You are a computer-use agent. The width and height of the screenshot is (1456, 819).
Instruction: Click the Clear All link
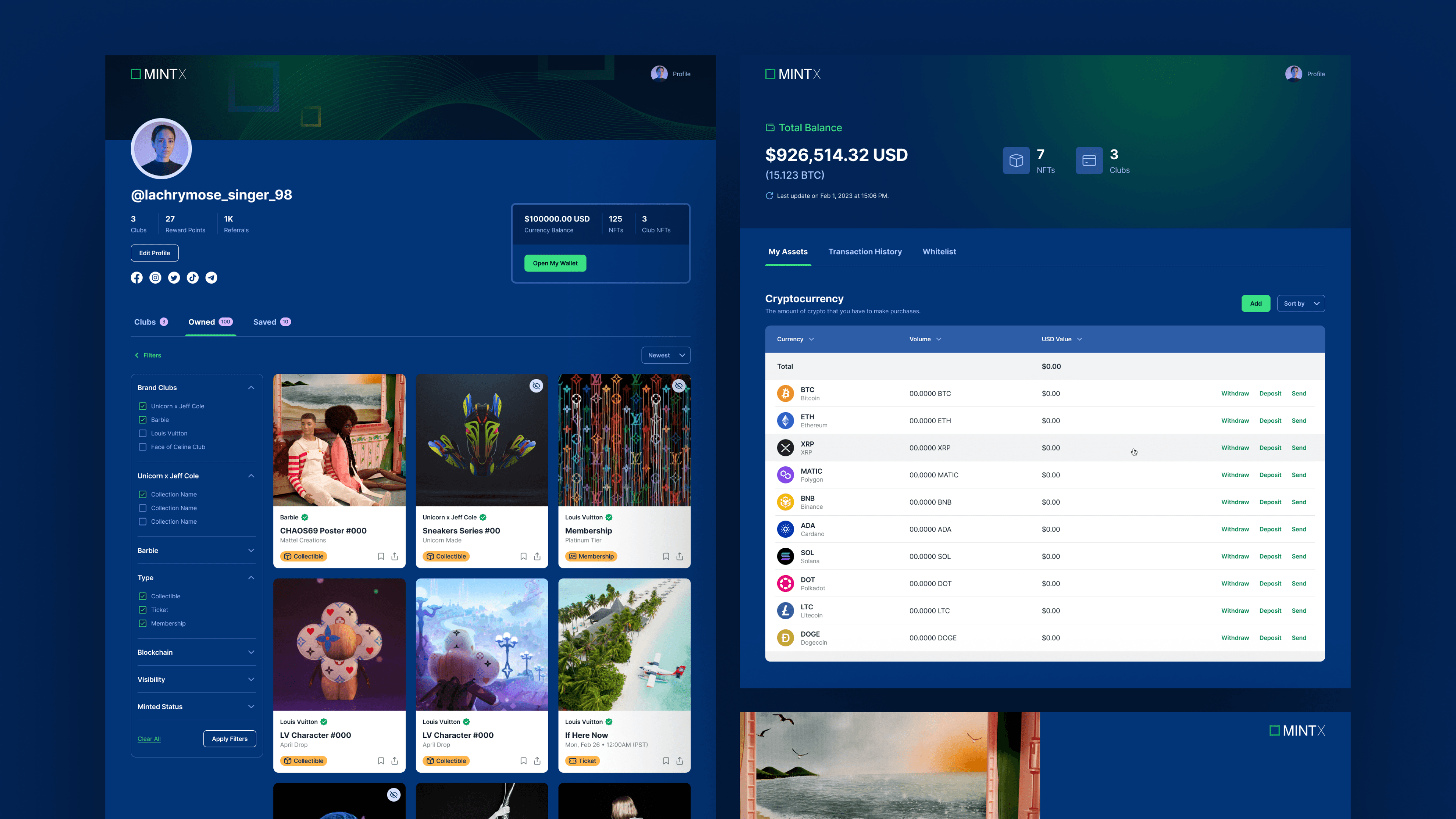(x=149, y=739)
